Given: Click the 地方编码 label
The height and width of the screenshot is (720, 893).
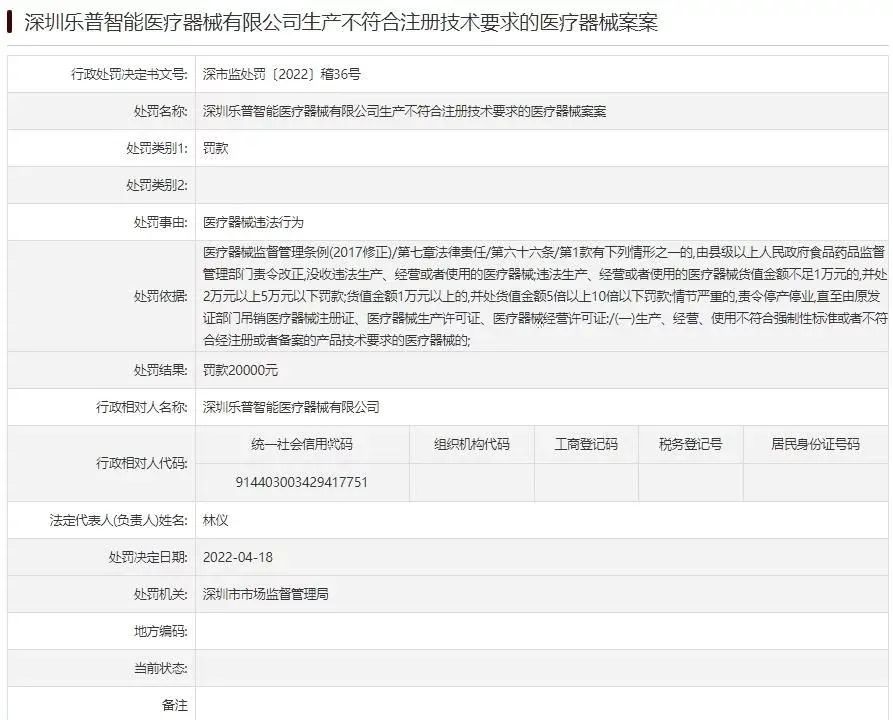Looking at the screenshot, I should click(161, 631).
